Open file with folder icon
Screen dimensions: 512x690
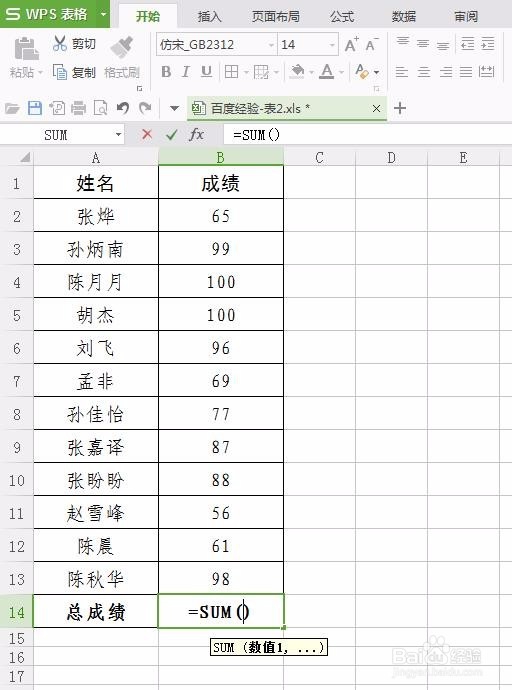pyautogui.click(x=12, y=108)
